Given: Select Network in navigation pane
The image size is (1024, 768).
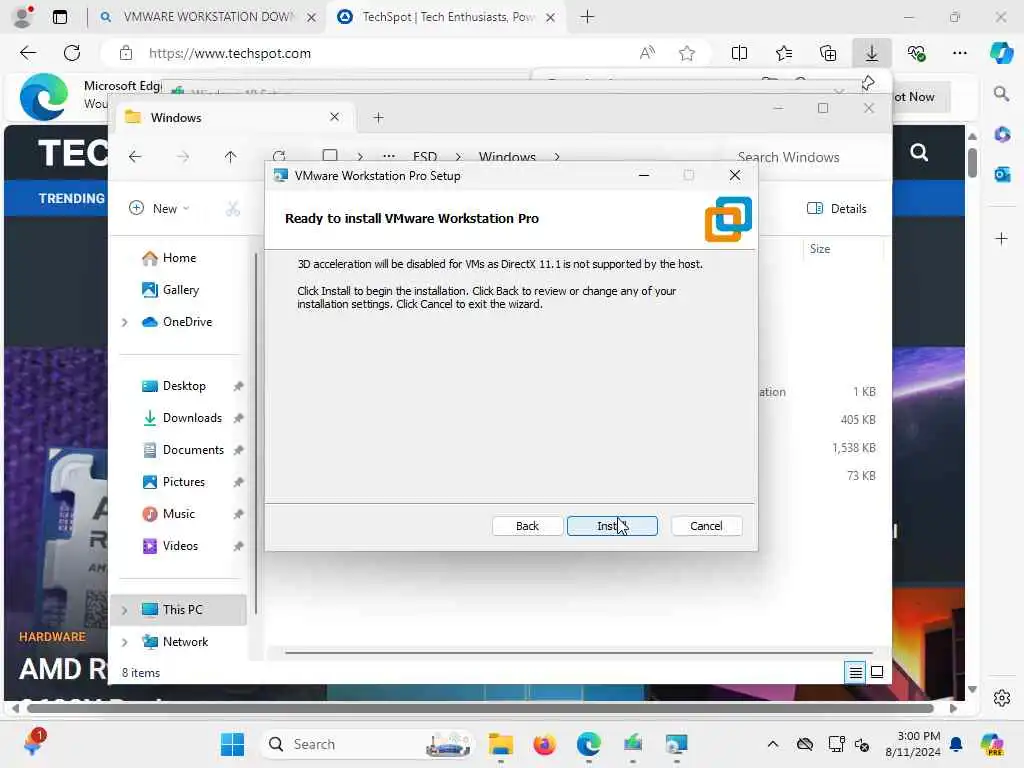Looking at the screenshot, I should [x=175, y=642].
